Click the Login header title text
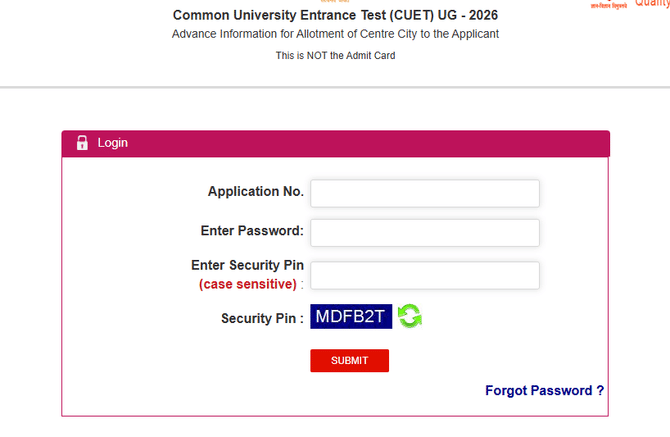The height and width of the screenshot is (437, 670). point(113,143)
